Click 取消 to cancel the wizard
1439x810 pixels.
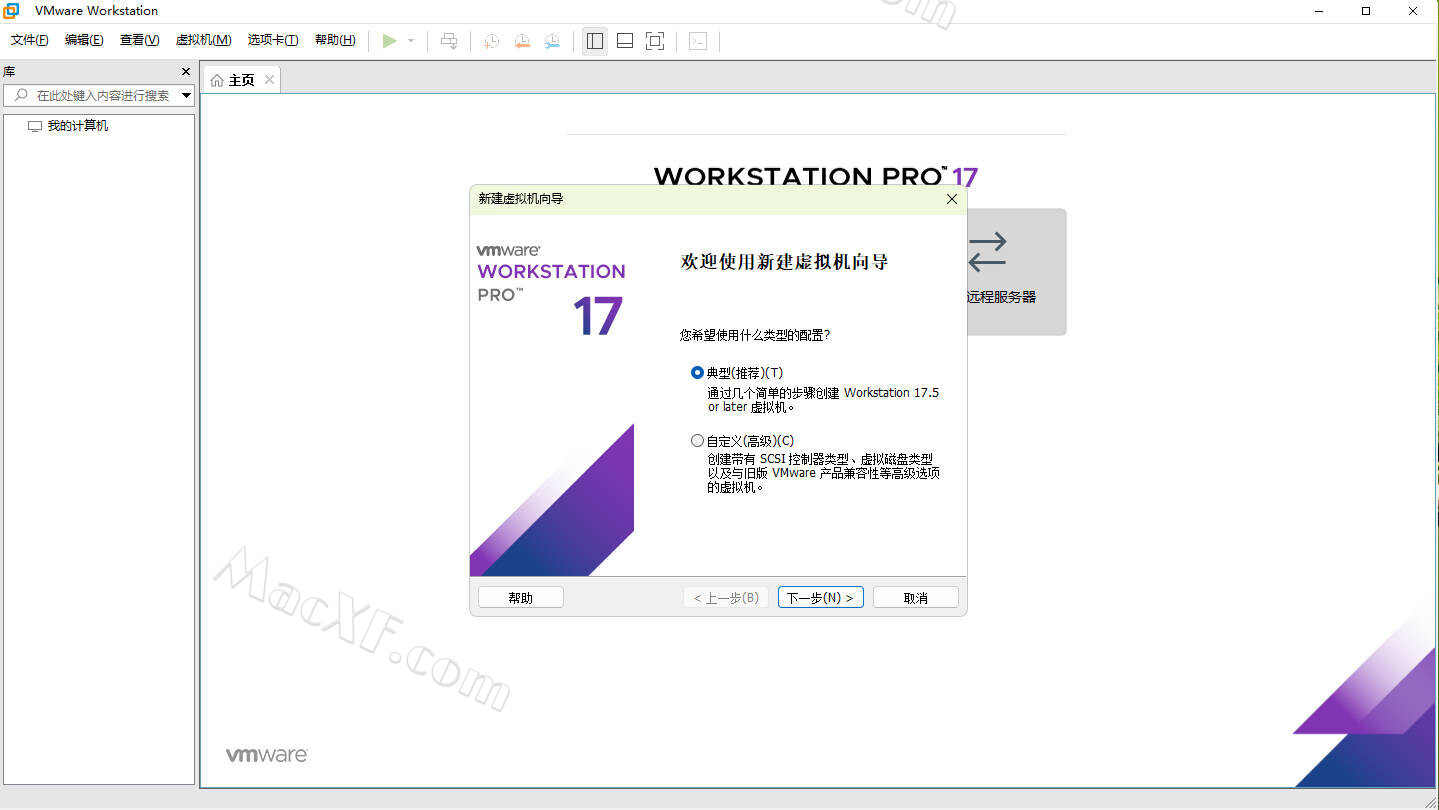point(916,597)
